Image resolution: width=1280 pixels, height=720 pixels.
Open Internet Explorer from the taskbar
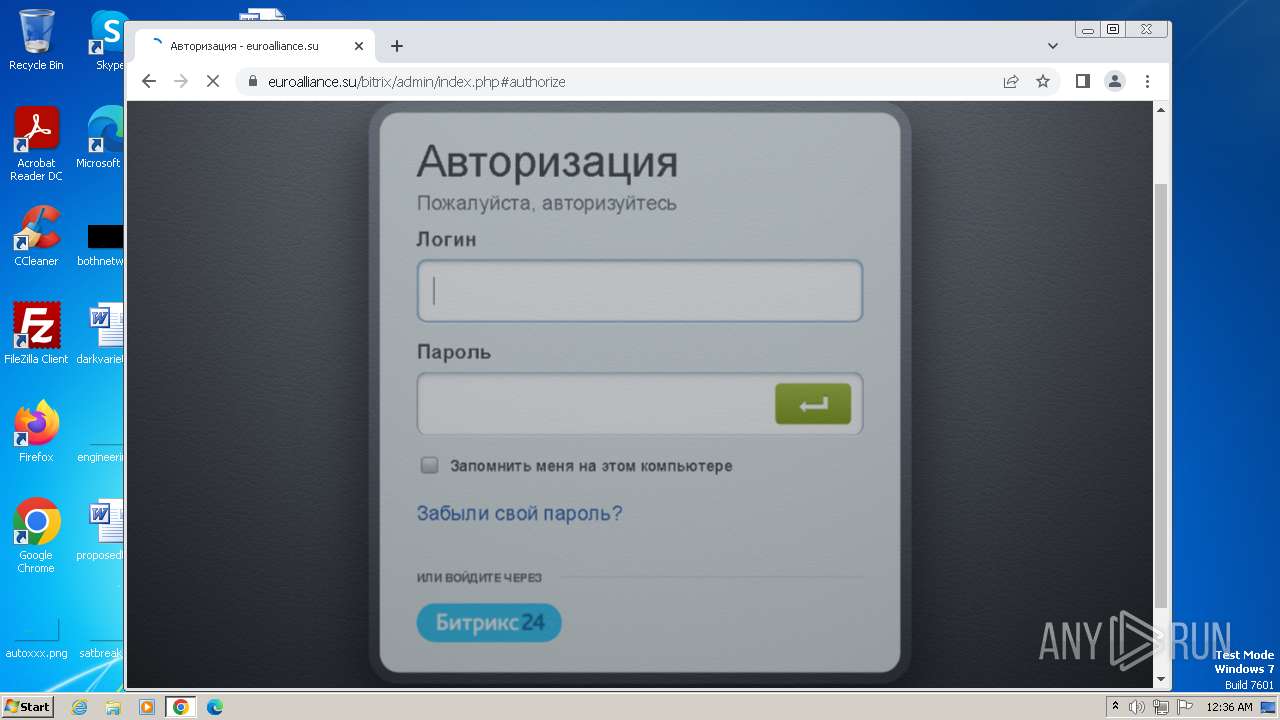pos(80,707)
